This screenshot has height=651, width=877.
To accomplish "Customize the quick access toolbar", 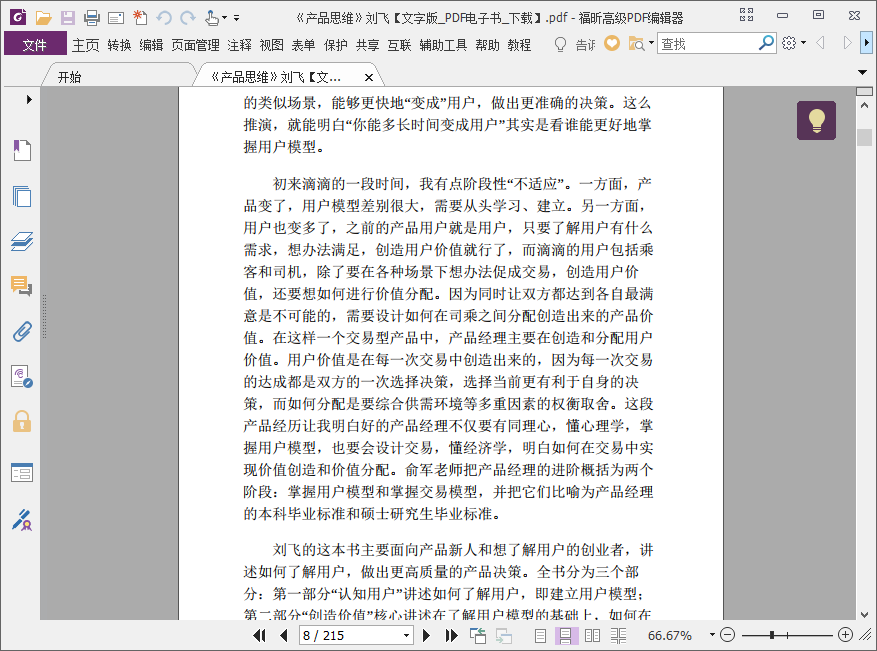I will (237, 18).
